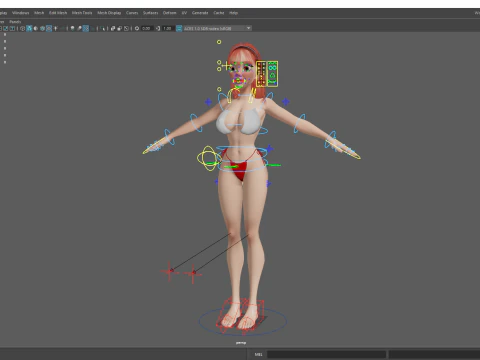Toggle X-Ray Active Components icon
This screenshot has width=480, height=360.
(120, 28)
